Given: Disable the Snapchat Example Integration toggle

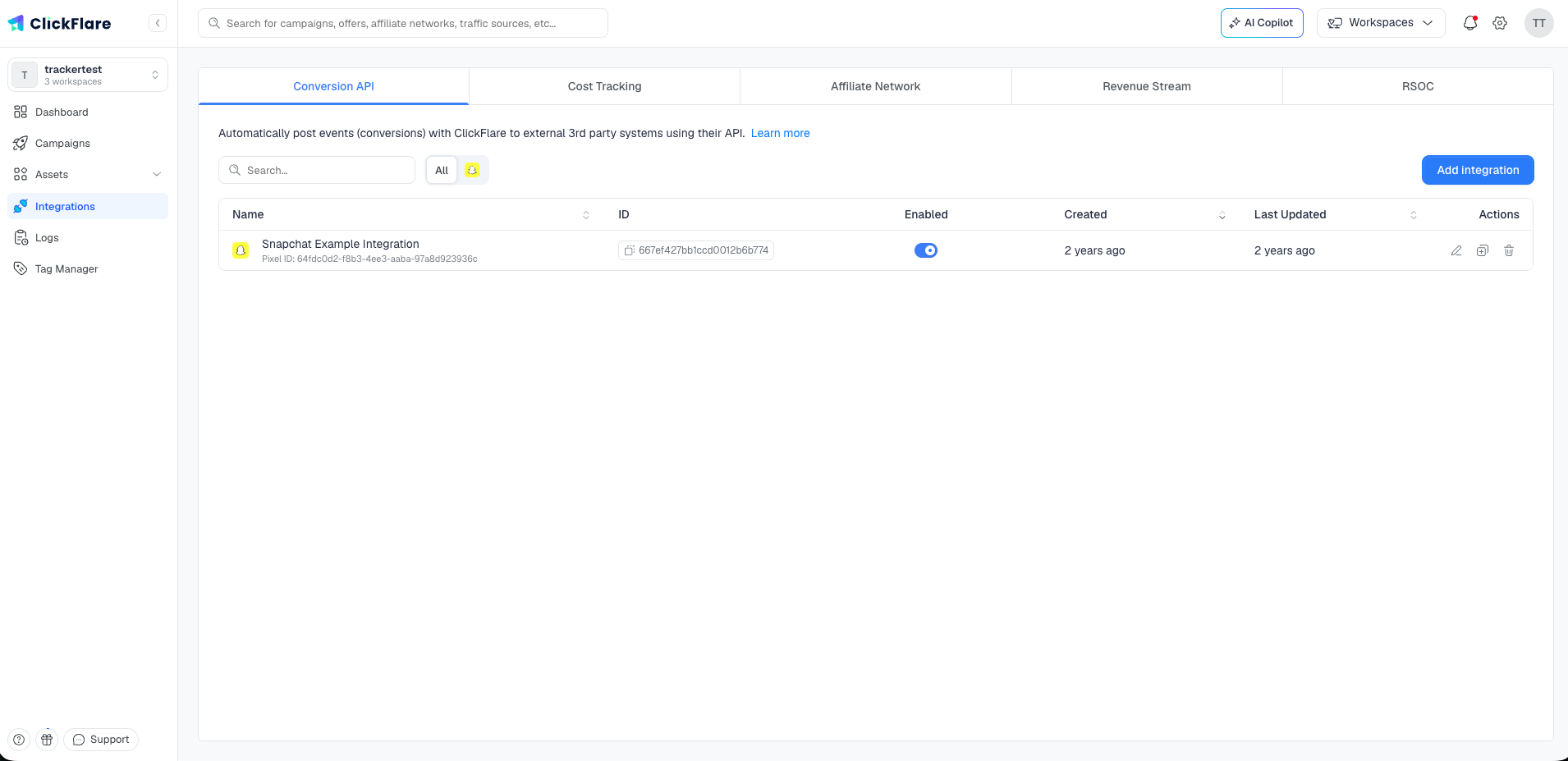Looking at the screenshot, I should [x=926, y=250].
